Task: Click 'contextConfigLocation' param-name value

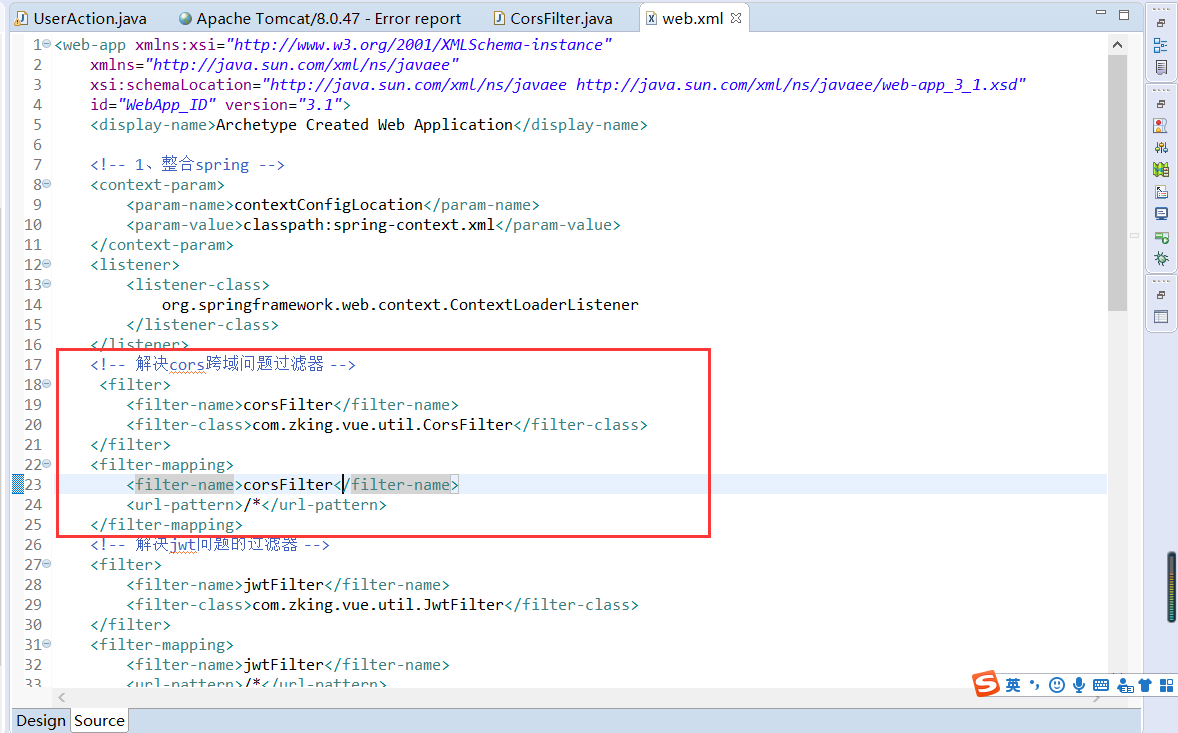Action: point(329,204)
